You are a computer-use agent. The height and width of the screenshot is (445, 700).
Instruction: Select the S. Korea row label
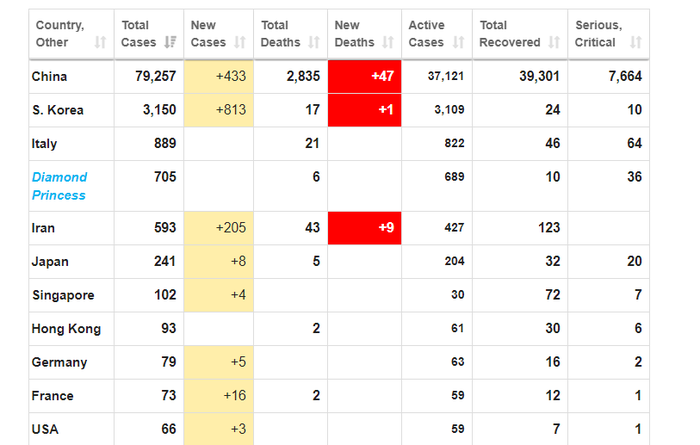point(58,110)
